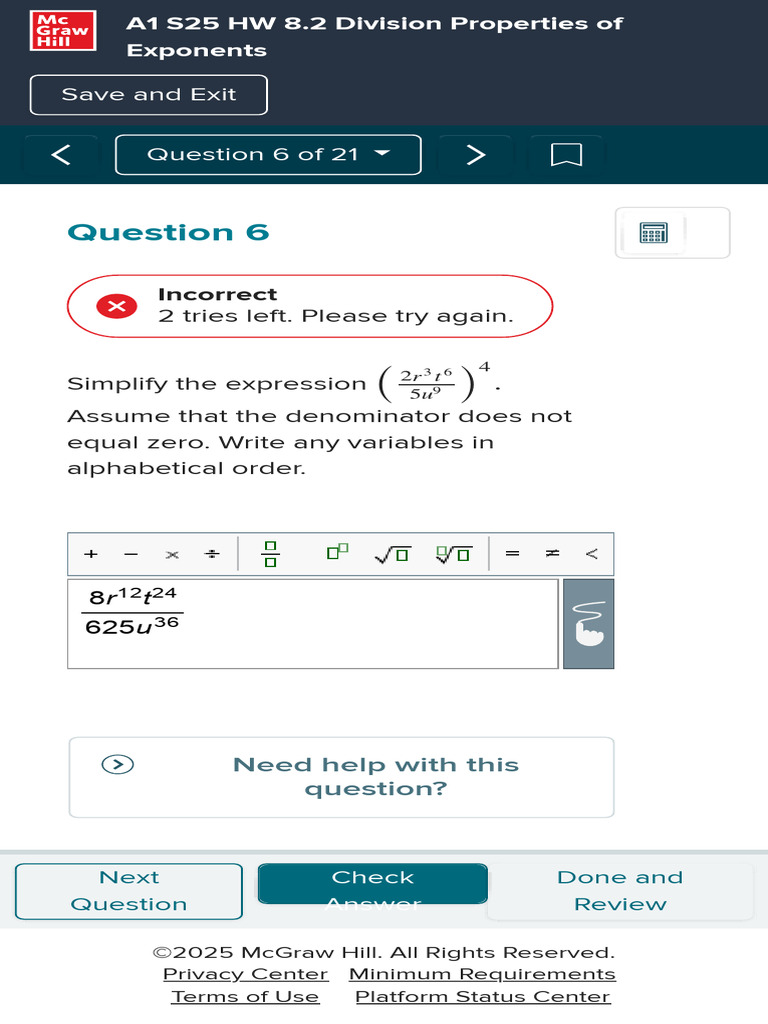Select Done and Review
Viewport: 768px width, 1024px height.
click(x=620, y=890)
